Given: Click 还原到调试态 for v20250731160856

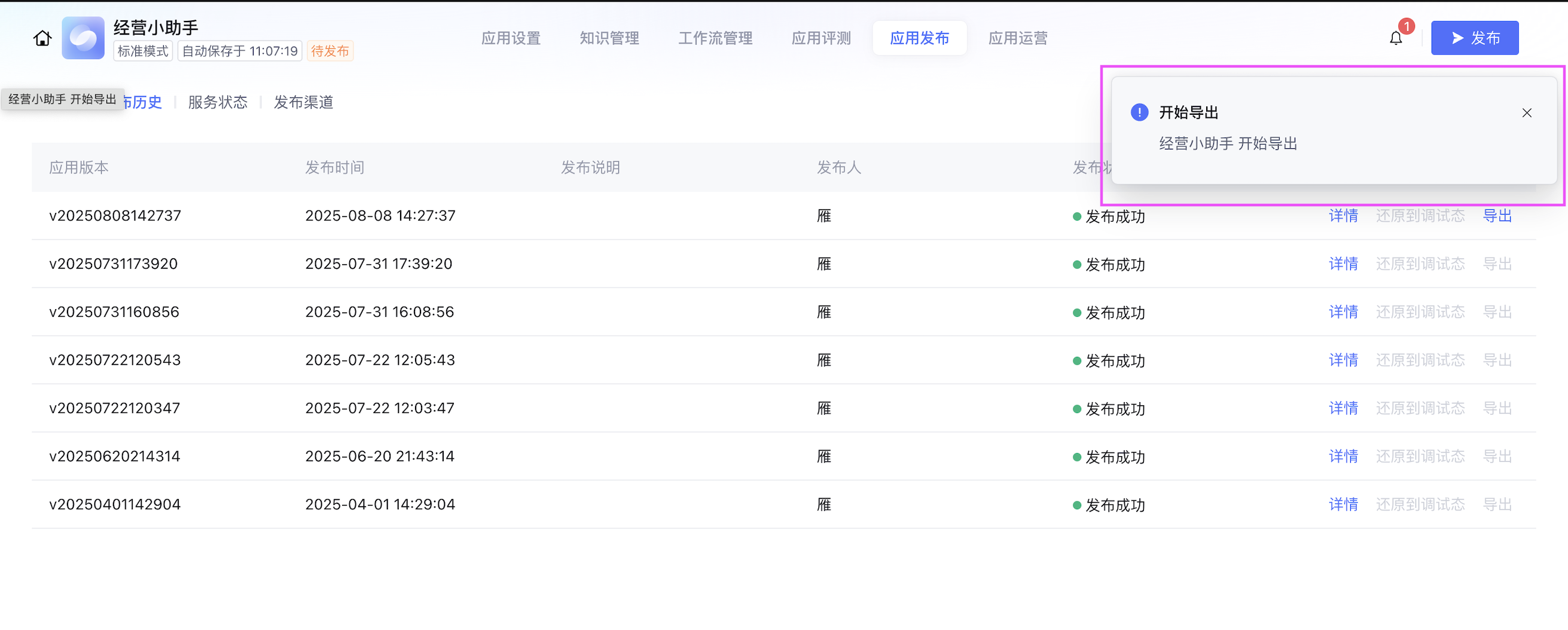Looking at the screenshot, I should 1420,312.
